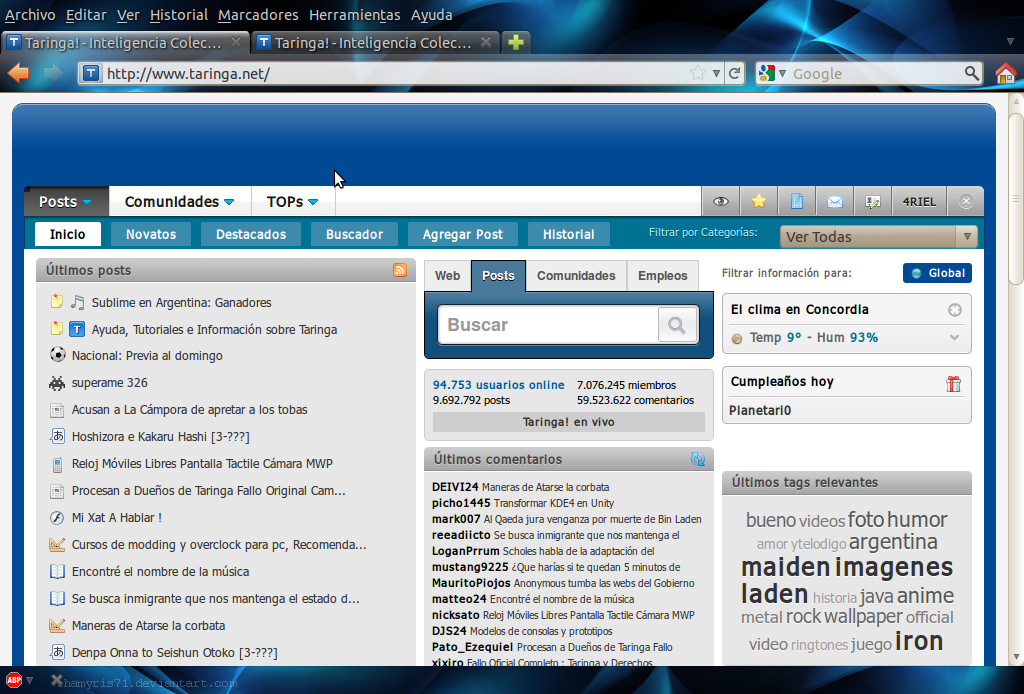Open the account edit icon next to 4RIEL
1024x694 pixels.
click(872, 202)
